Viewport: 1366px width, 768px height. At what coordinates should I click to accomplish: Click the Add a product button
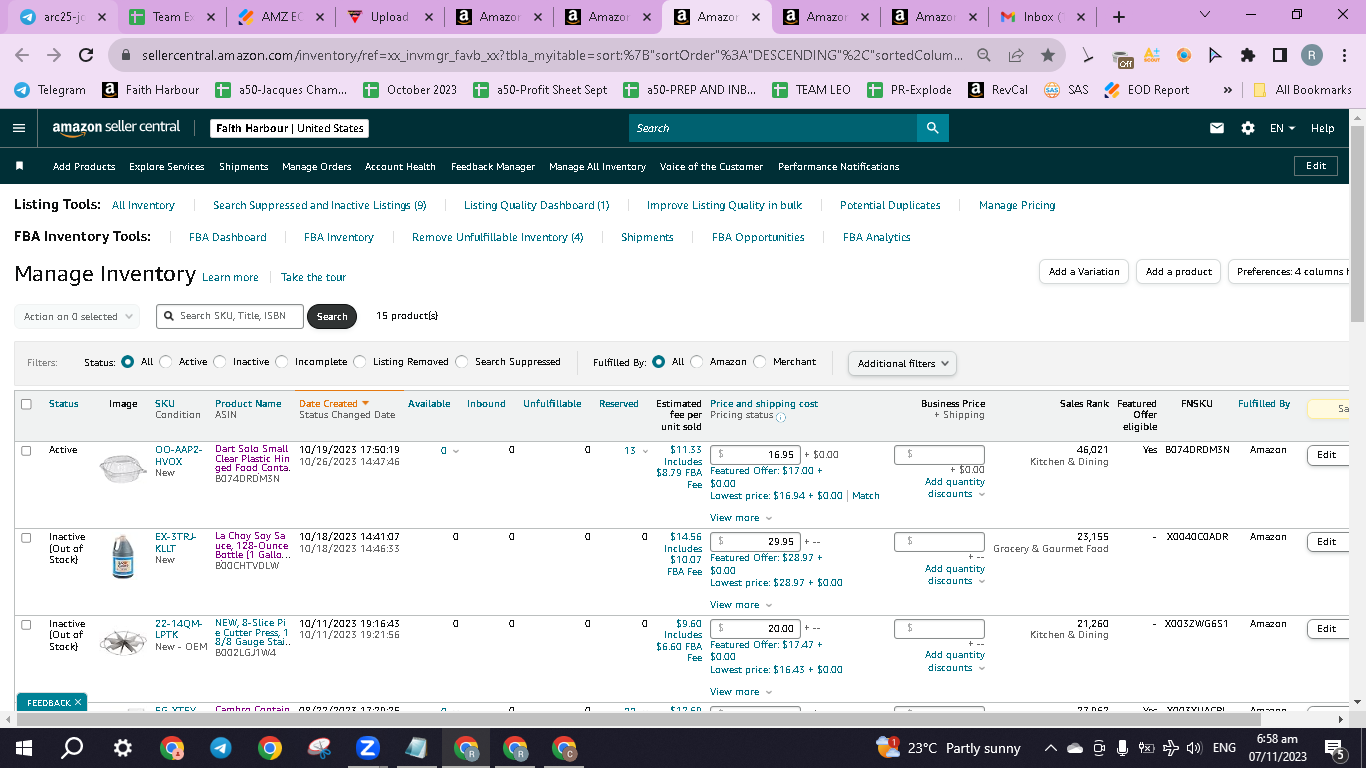tap(1178, 272)
